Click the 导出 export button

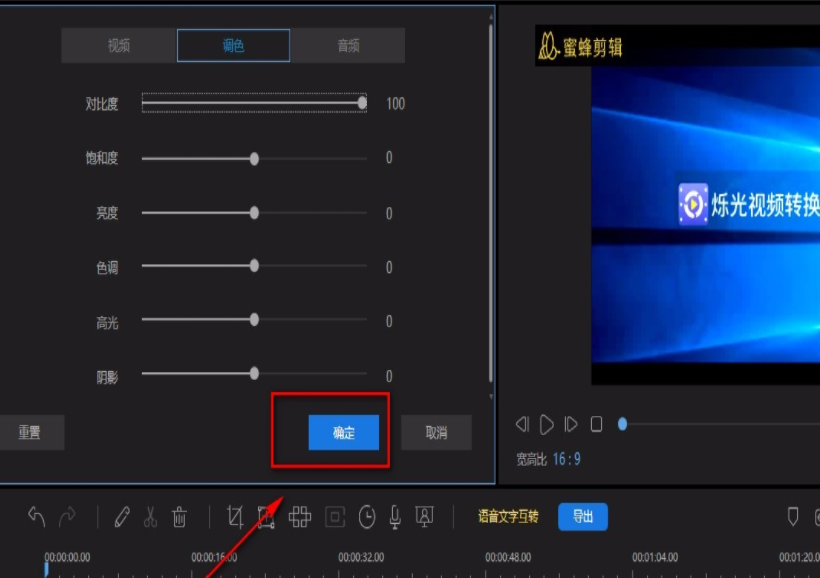coord(583,517)
